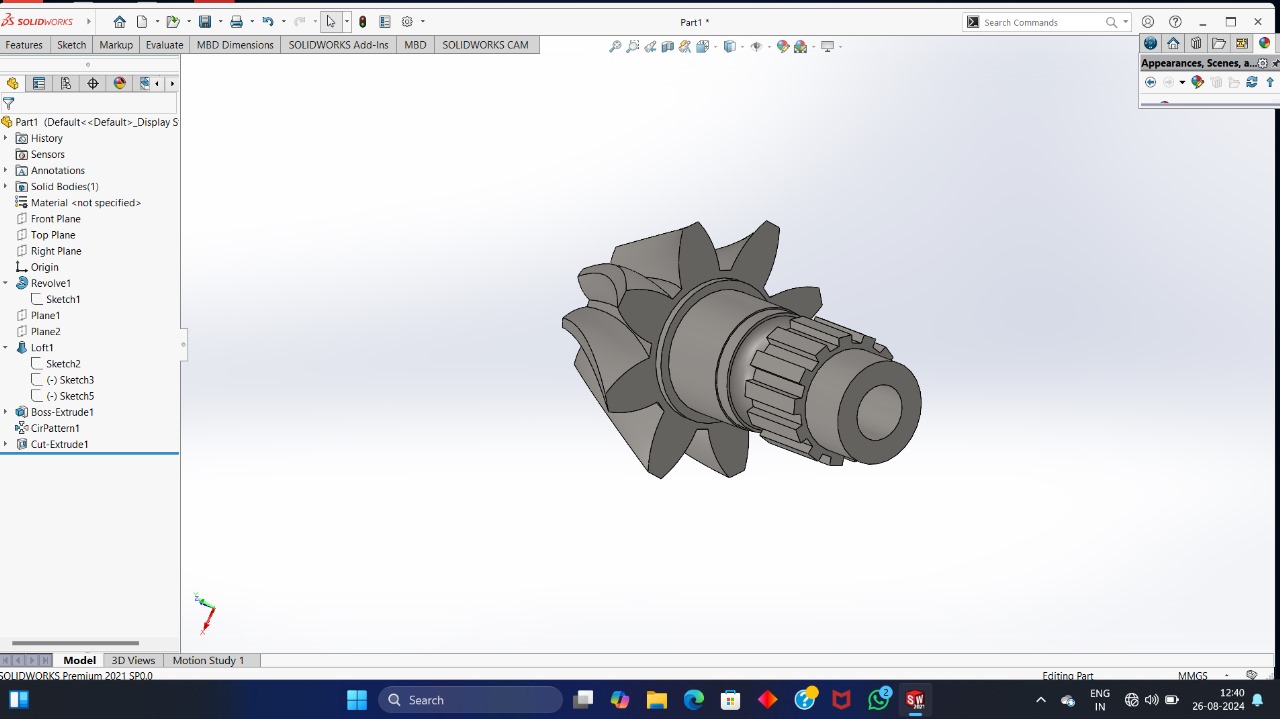Viewport: 1280px width, 719px height.
Task: Open the Save document icon
Action: tap(205, 22)
